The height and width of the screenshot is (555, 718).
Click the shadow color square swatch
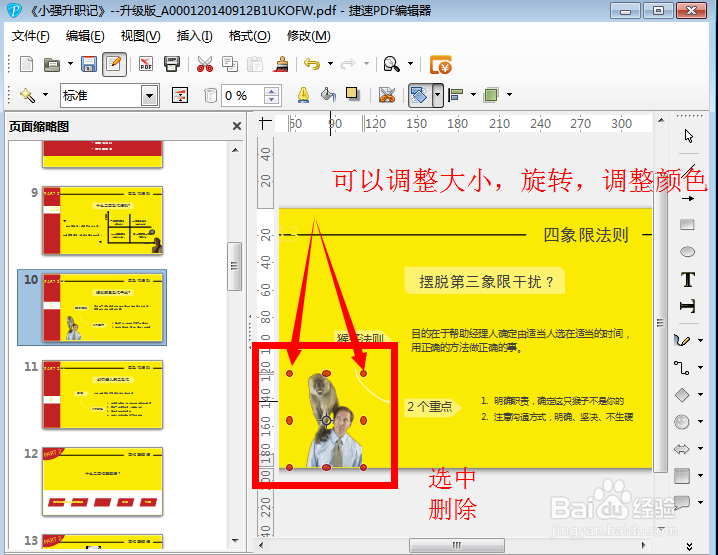click(x=352, y=94)
